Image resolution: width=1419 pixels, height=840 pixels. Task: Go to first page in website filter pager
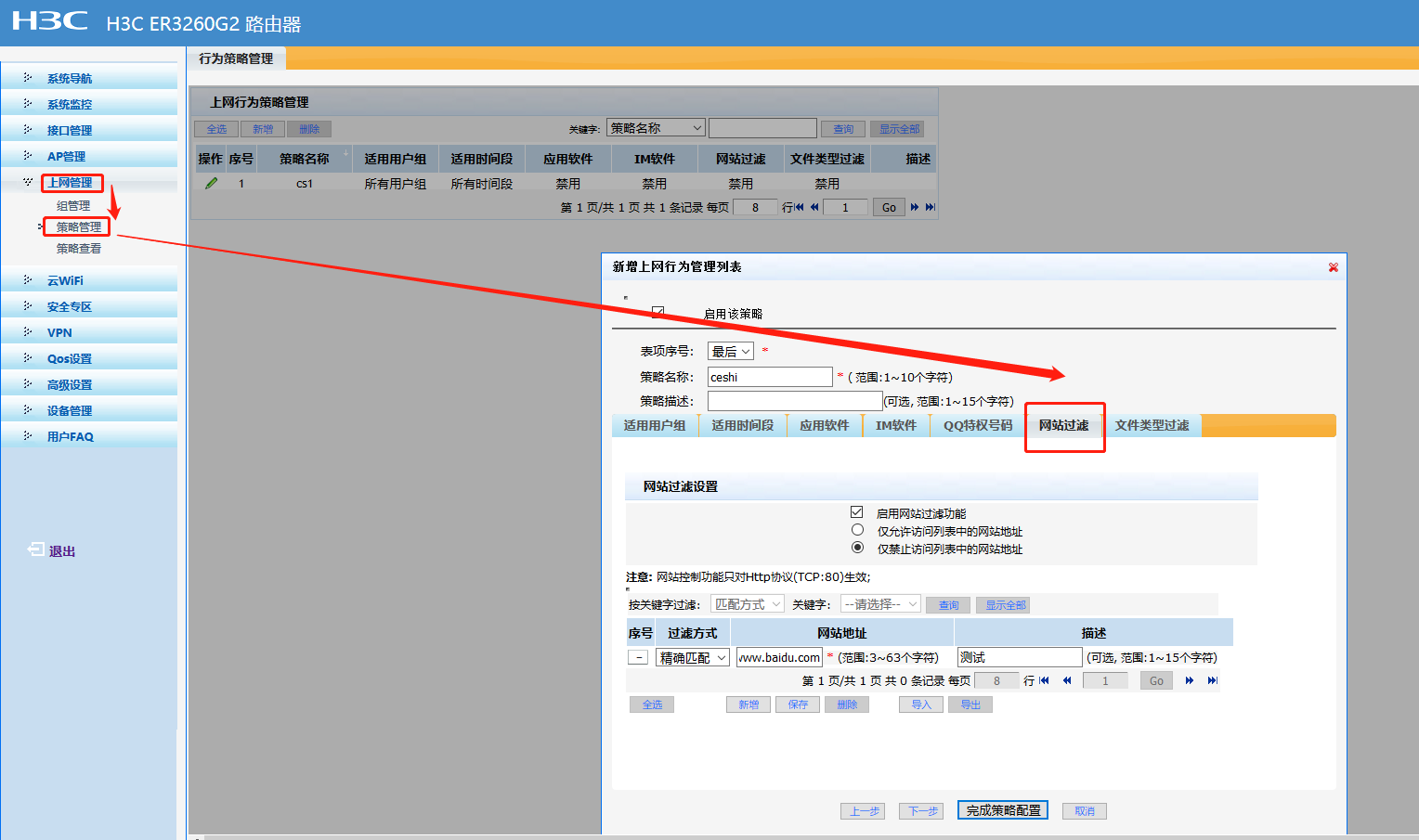[1044, 680]
